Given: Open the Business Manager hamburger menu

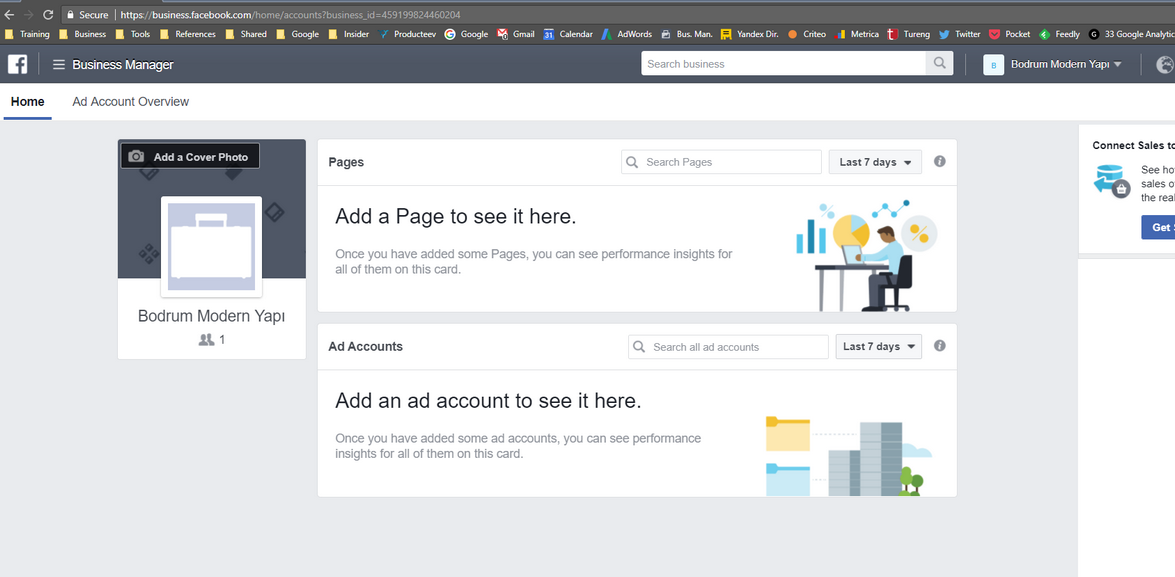Looking at the screenshot, I should [59, 65].
